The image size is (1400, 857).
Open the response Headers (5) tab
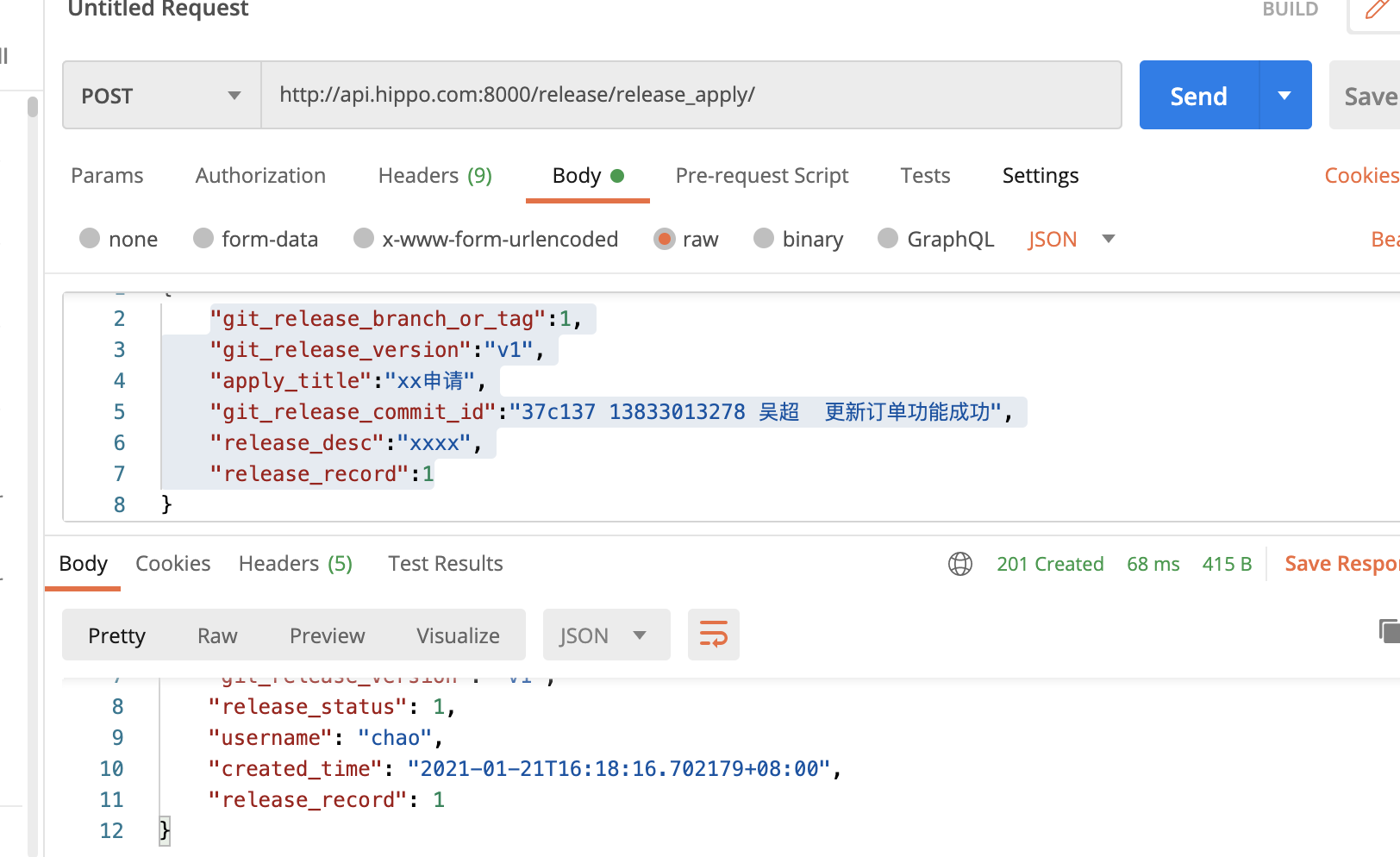click(296, 564)
